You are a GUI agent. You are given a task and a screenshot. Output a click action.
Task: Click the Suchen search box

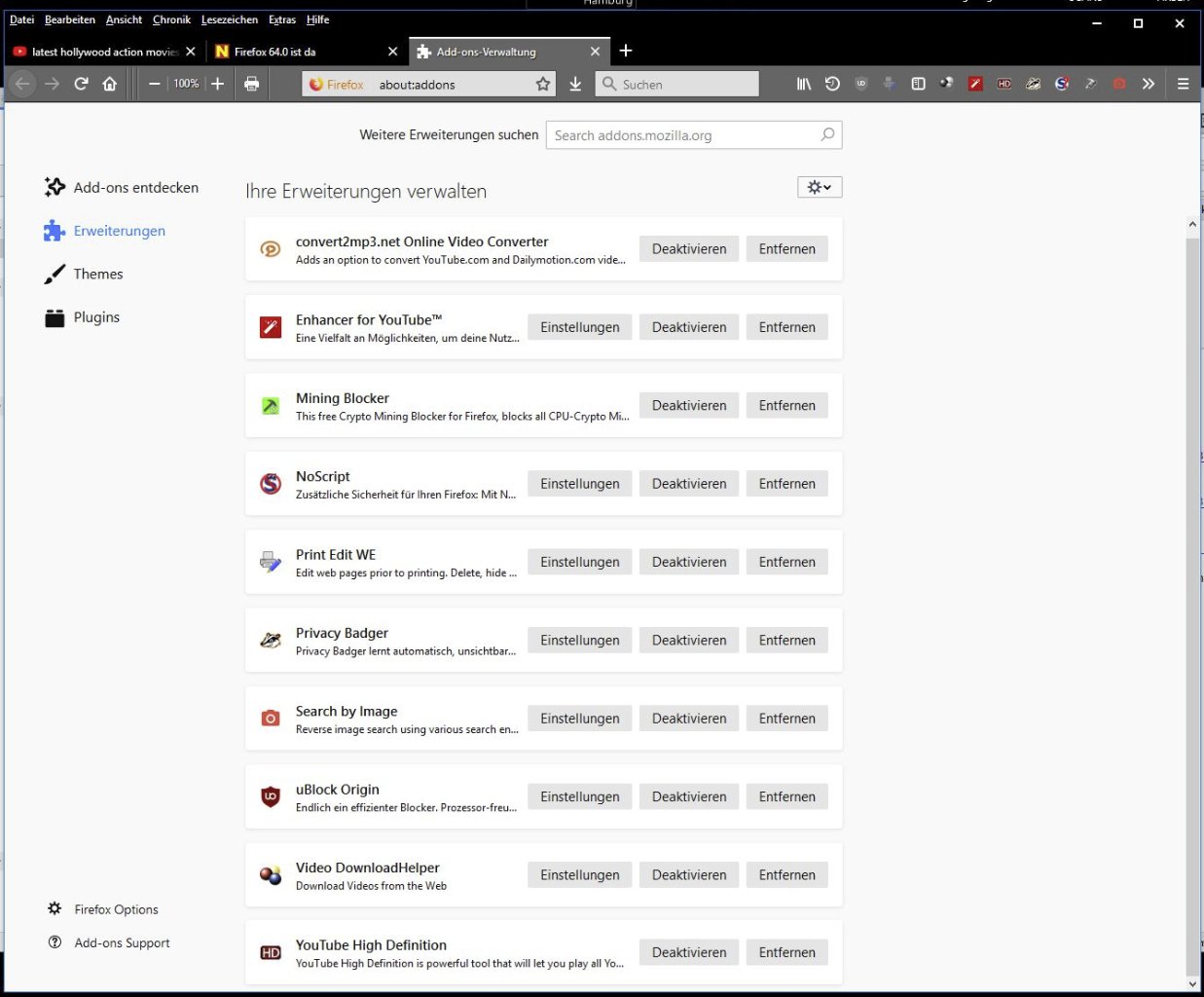click(676, 84)
